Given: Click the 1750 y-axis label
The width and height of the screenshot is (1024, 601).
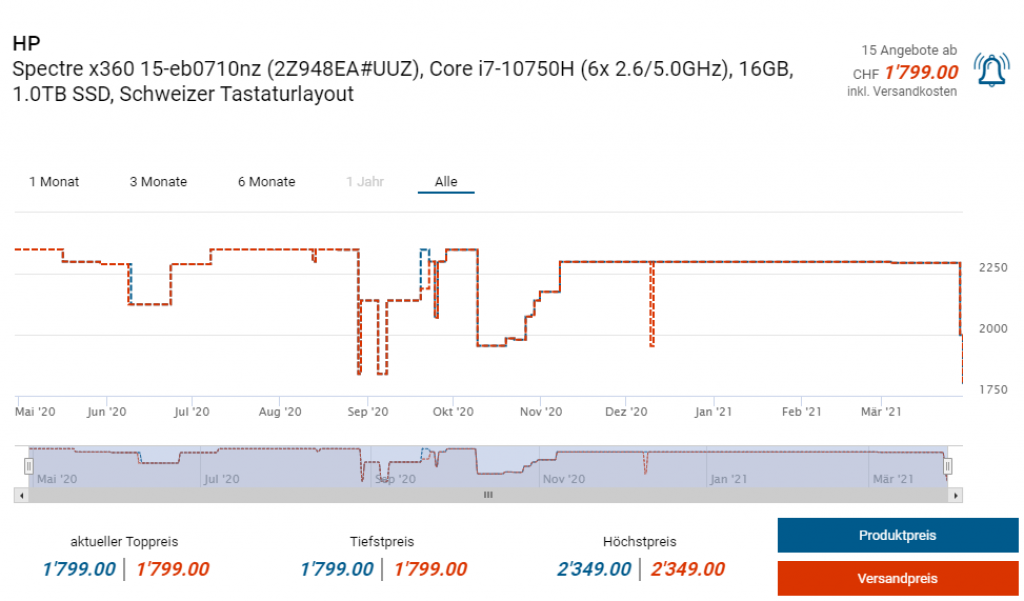Looking at the screenshot, I should click(x=993, y=389).
